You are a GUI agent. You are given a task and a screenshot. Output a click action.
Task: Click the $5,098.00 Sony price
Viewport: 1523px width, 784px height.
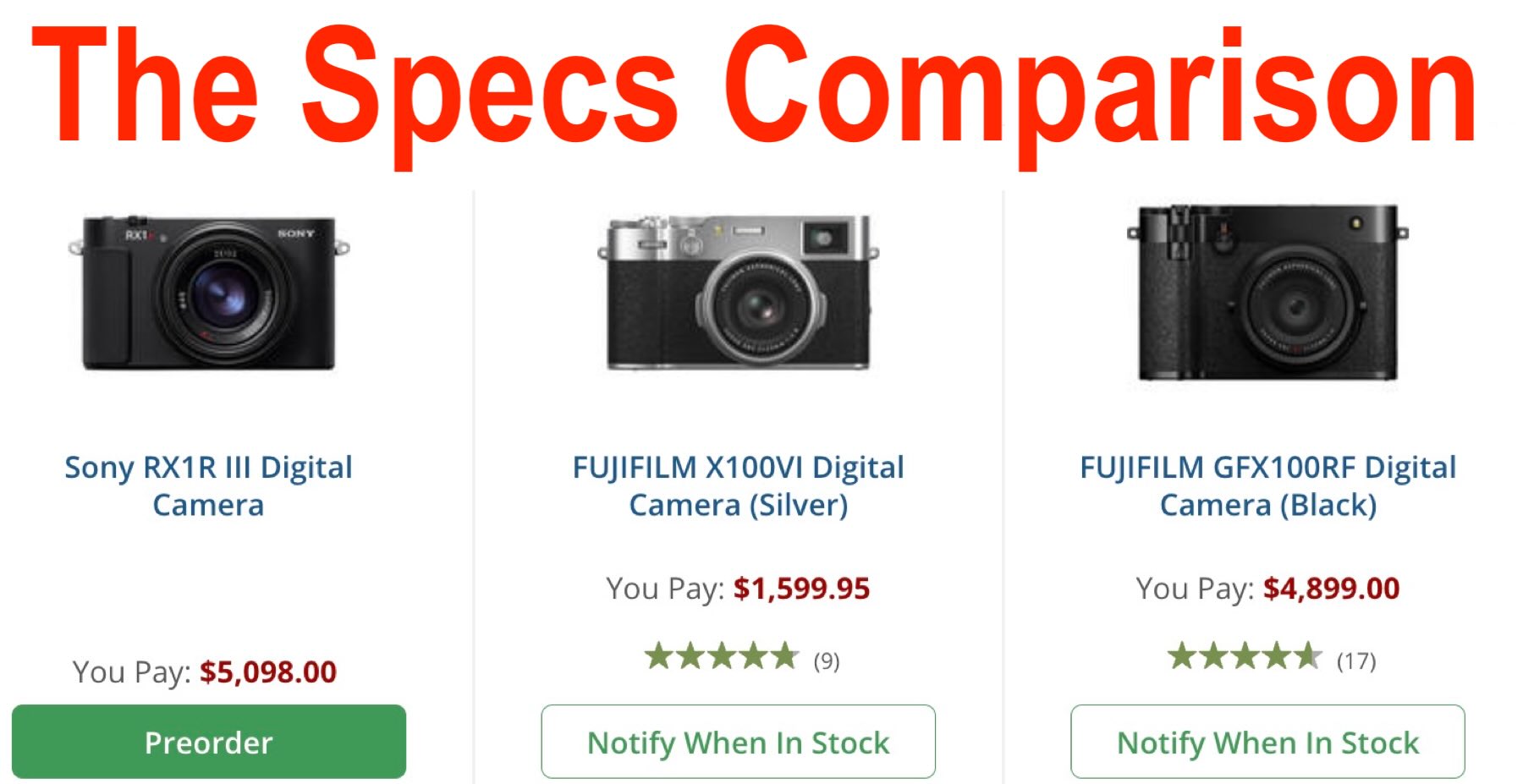[x=268, y=672]
